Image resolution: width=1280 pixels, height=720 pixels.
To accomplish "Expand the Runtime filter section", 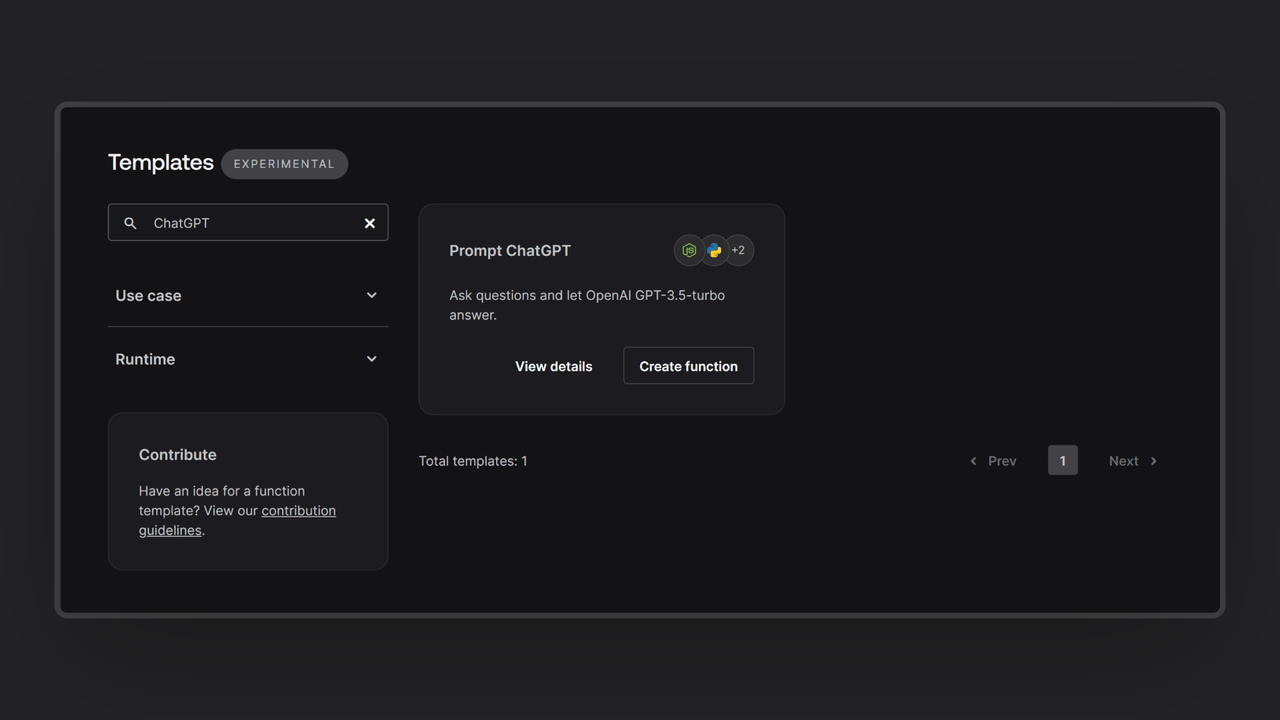I will 145,359.
